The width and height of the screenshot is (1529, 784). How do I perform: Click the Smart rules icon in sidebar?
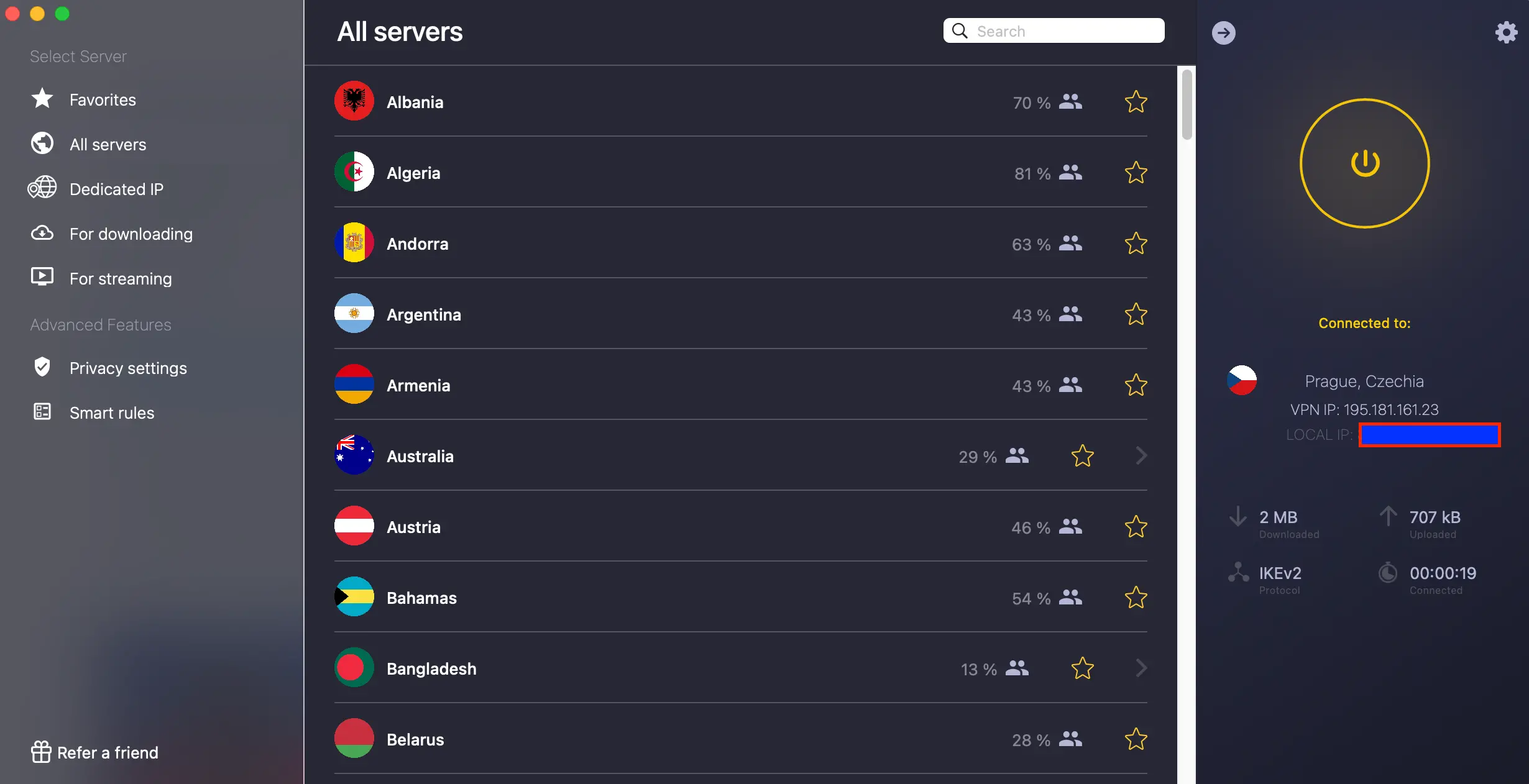(x=42, y=412)
